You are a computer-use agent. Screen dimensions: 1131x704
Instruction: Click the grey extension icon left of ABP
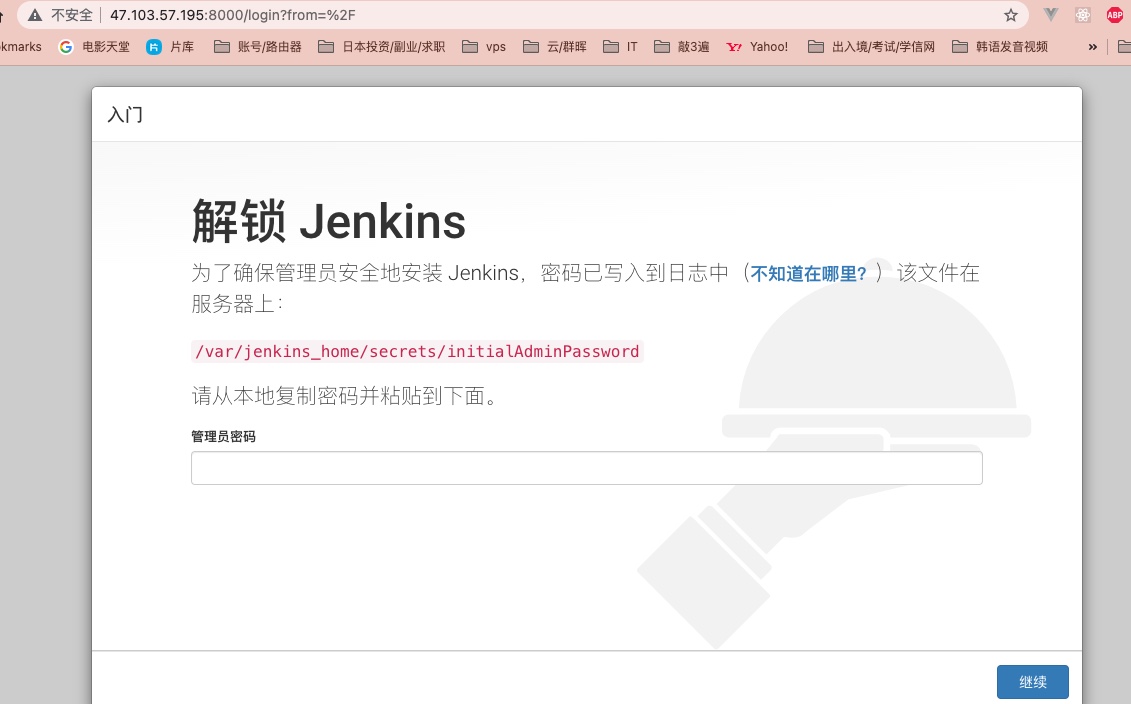tap(1082, 15)
